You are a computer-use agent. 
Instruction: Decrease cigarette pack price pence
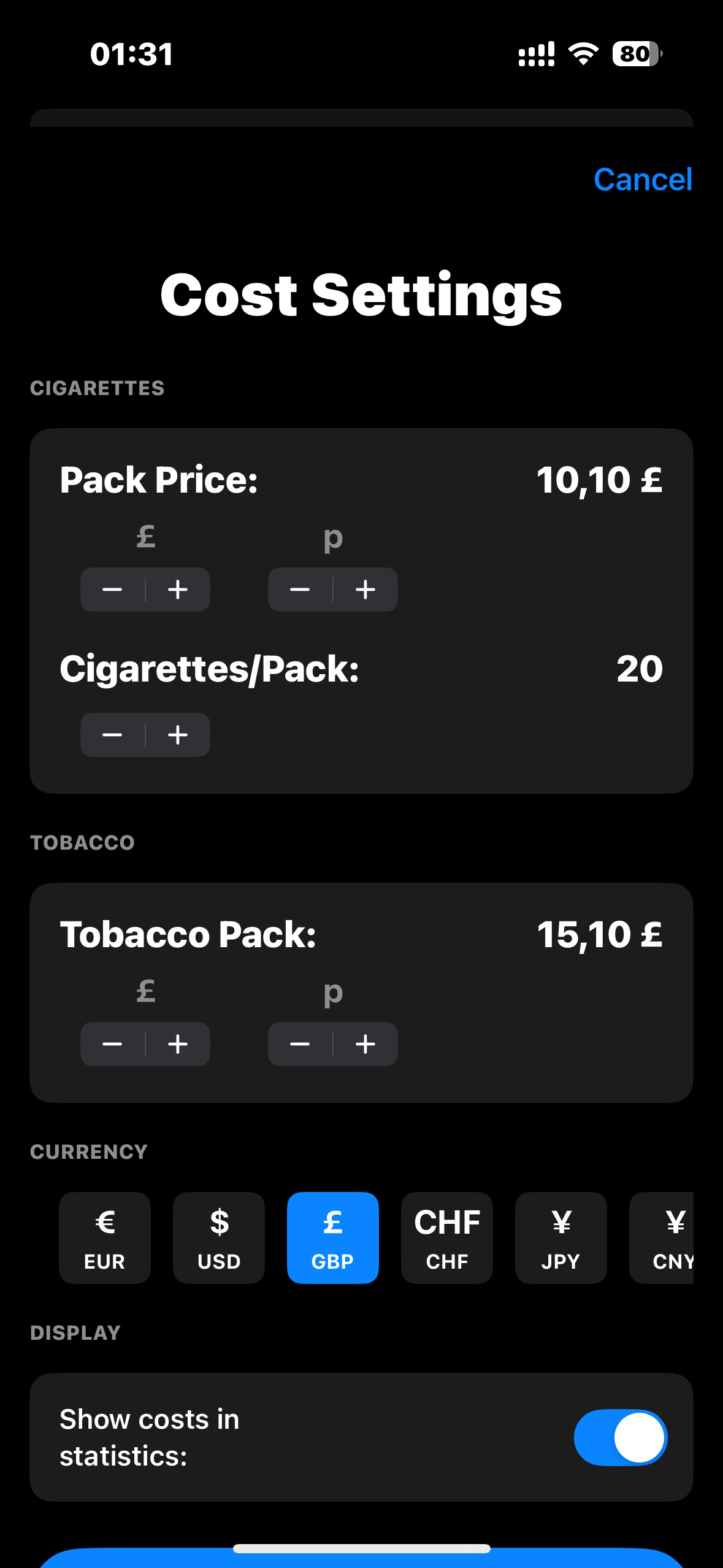tap(300, 590)
